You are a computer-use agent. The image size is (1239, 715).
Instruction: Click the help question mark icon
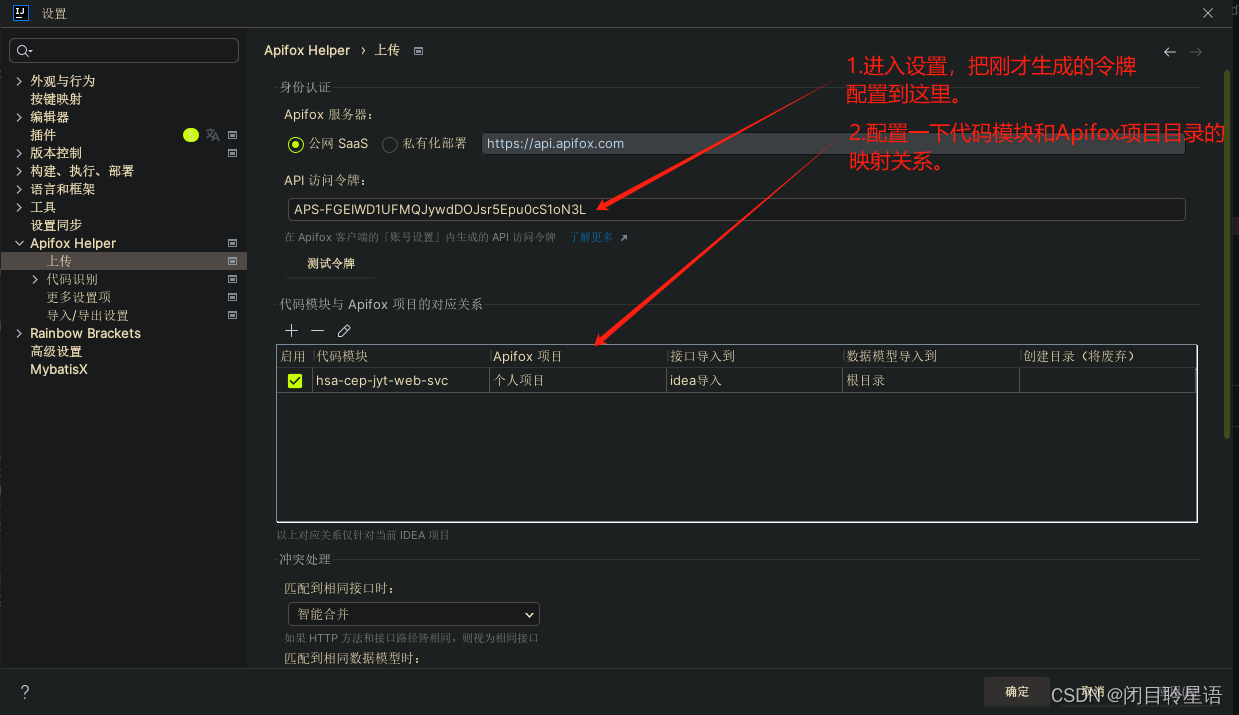coord(25,692)
